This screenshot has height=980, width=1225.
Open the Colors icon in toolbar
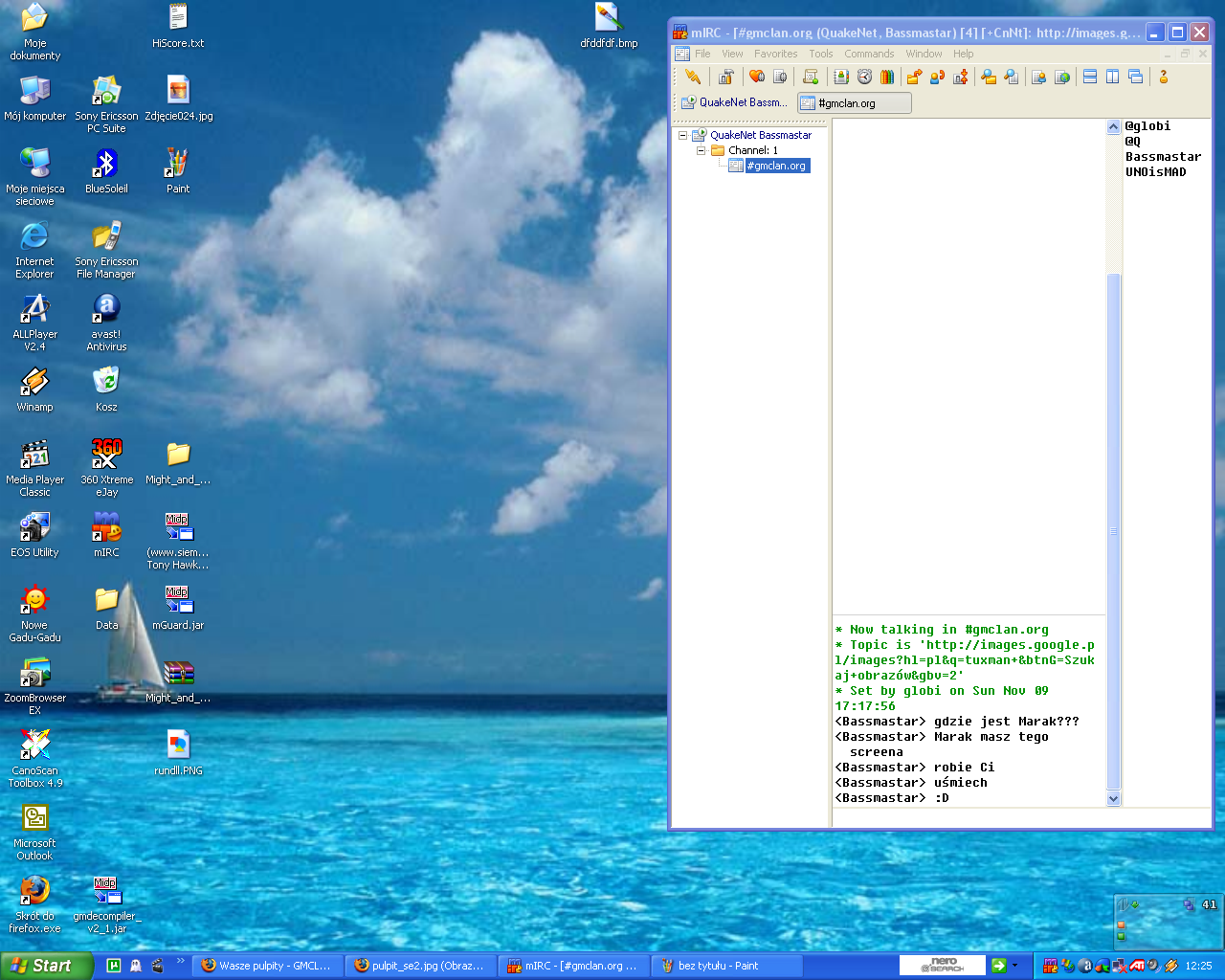pyautogui.click(x=887, y=78)
